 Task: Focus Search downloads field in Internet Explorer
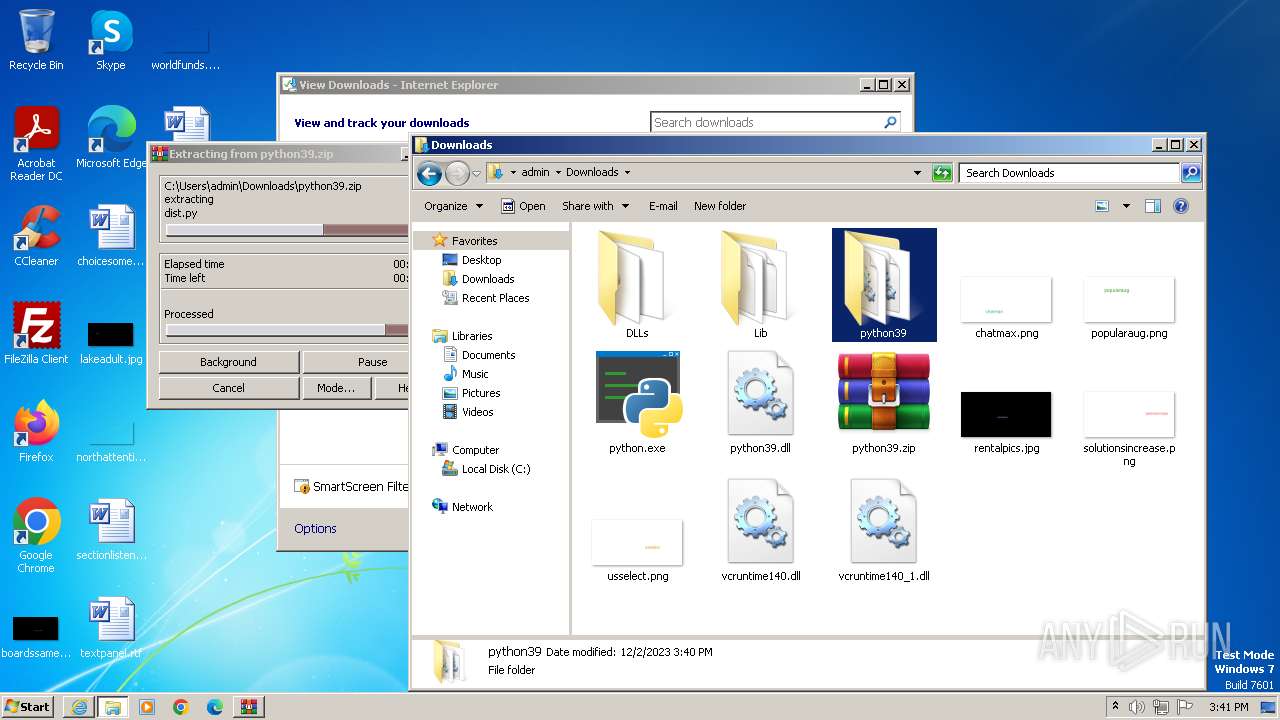tap(767, 123)
